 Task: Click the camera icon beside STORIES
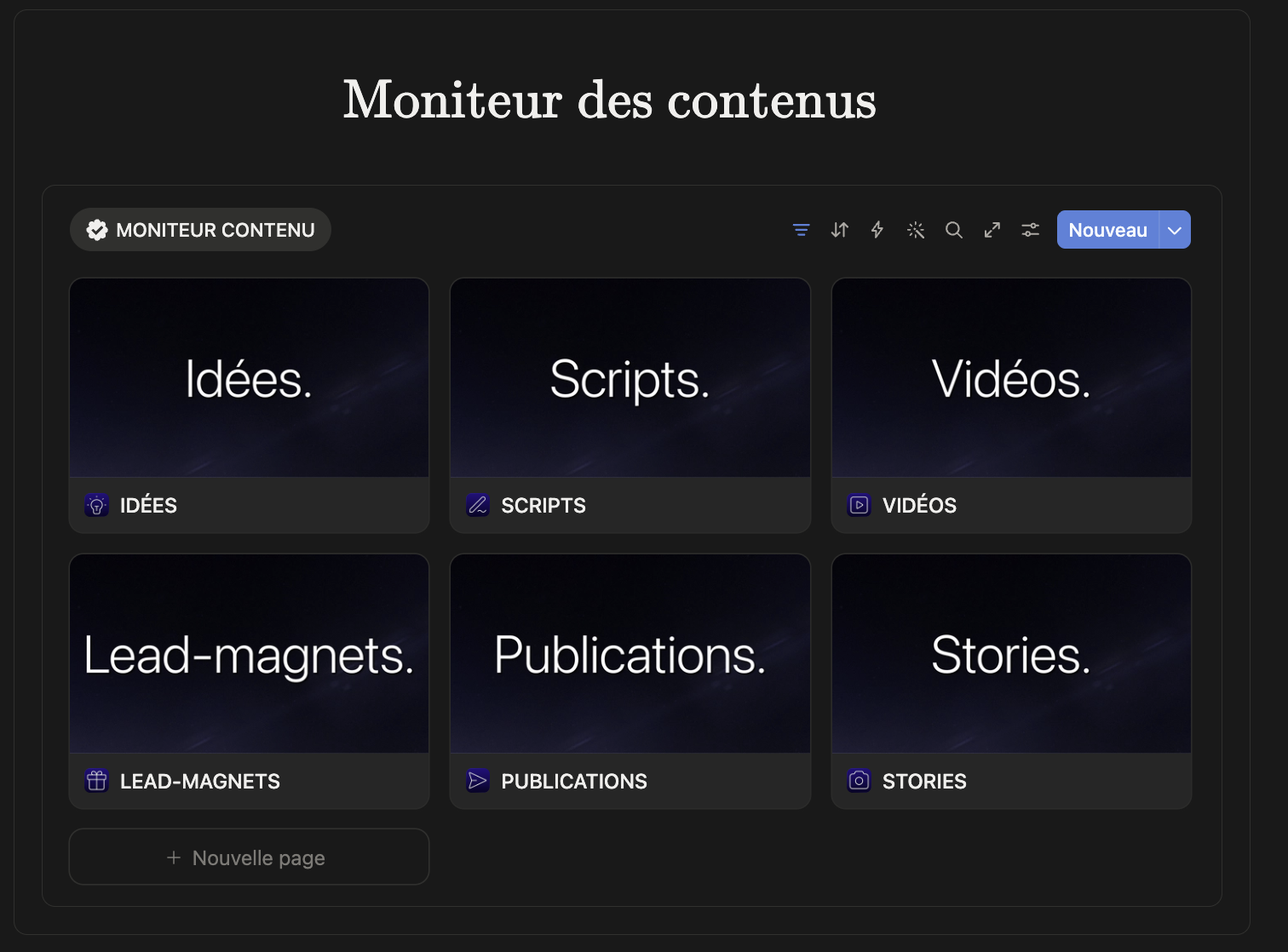click(x=860, y=781)
